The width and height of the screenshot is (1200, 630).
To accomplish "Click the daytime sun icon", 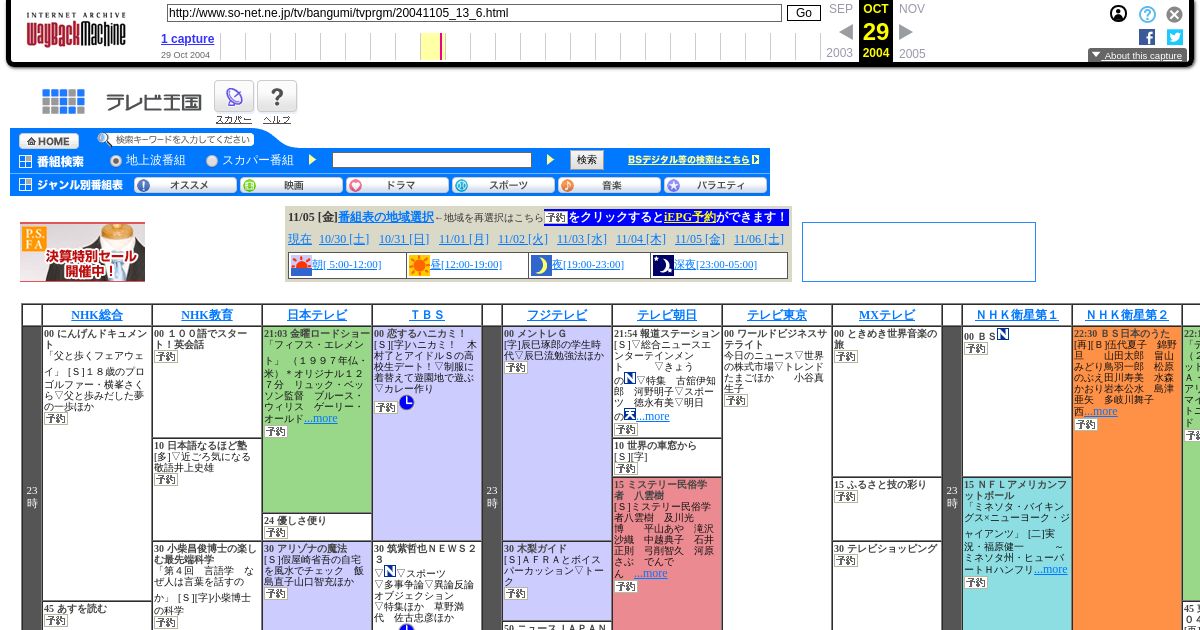I will pyautogui.click(x=419, y=265).
